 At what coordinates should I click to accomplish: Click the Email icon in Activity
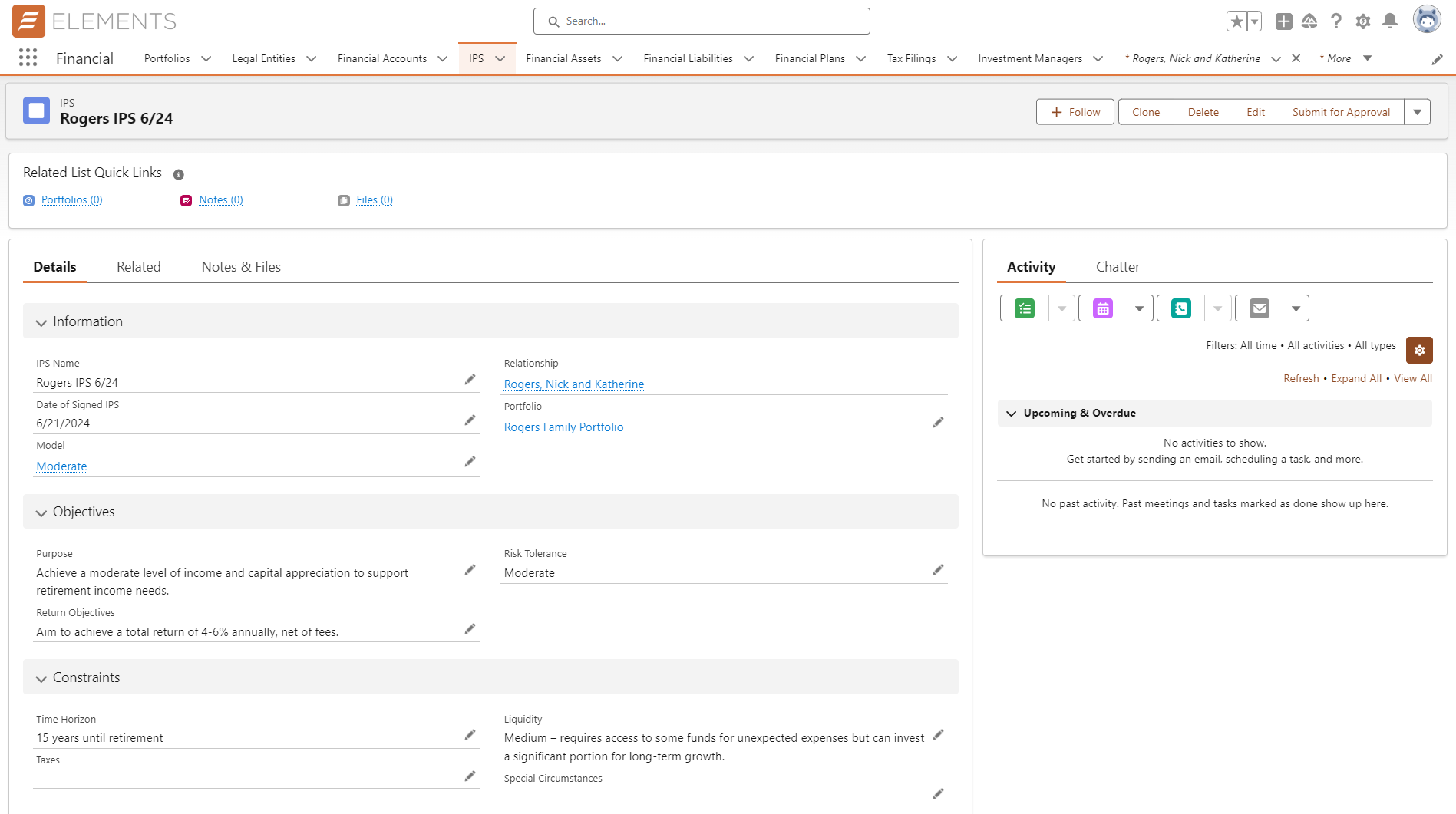click(x=1259, y=308)
